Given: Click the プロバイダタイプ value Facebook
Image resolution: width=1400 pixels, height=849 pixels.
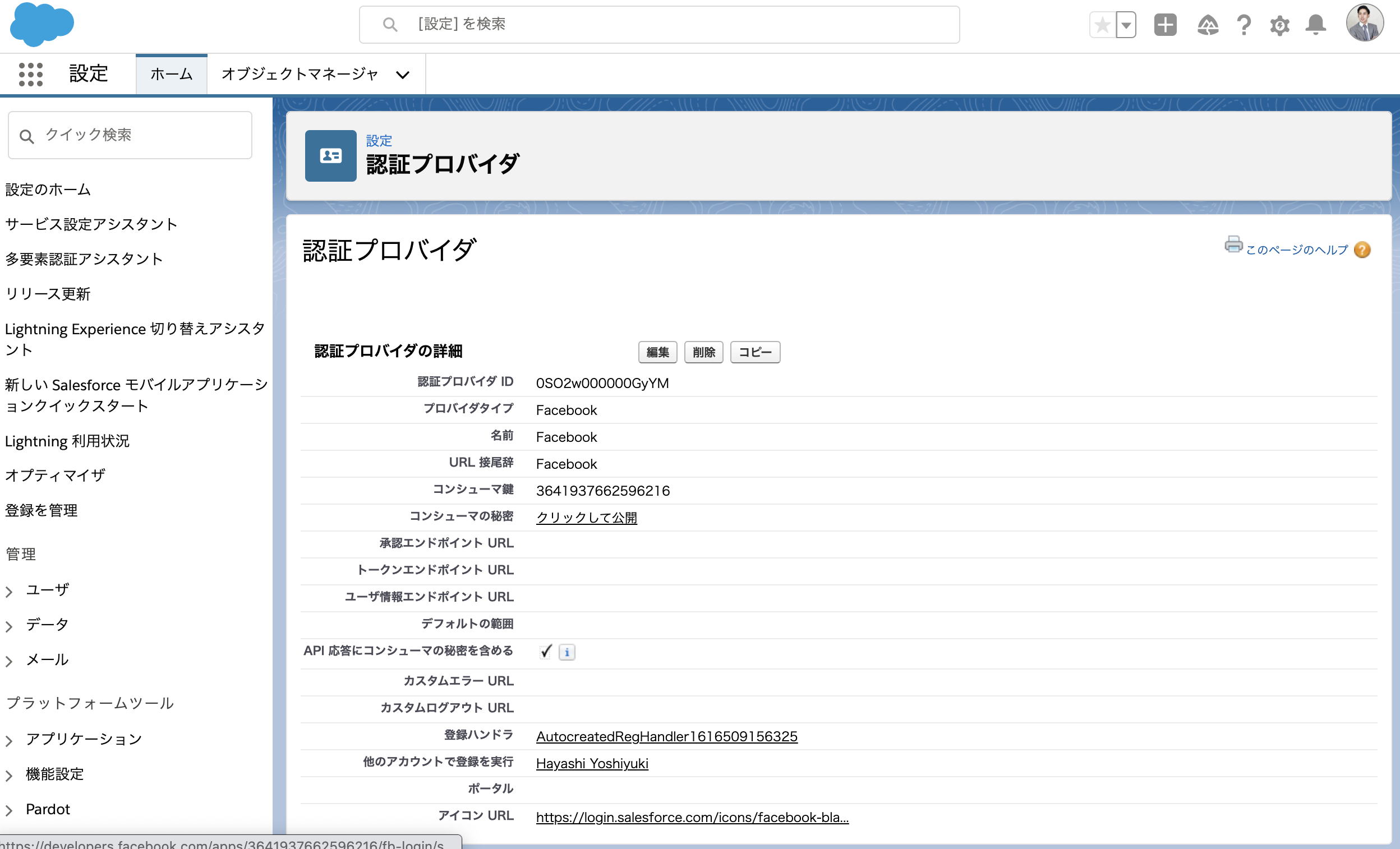Looking at the screenshot, I should (567, 410).
